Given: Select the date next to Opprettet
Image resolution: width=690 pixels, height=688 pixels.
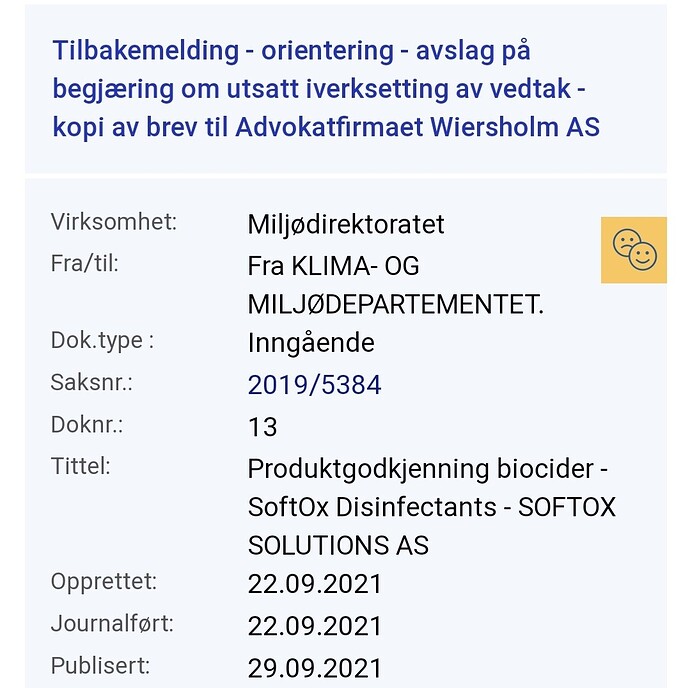Looking at the screenshot, I should 315,584.
